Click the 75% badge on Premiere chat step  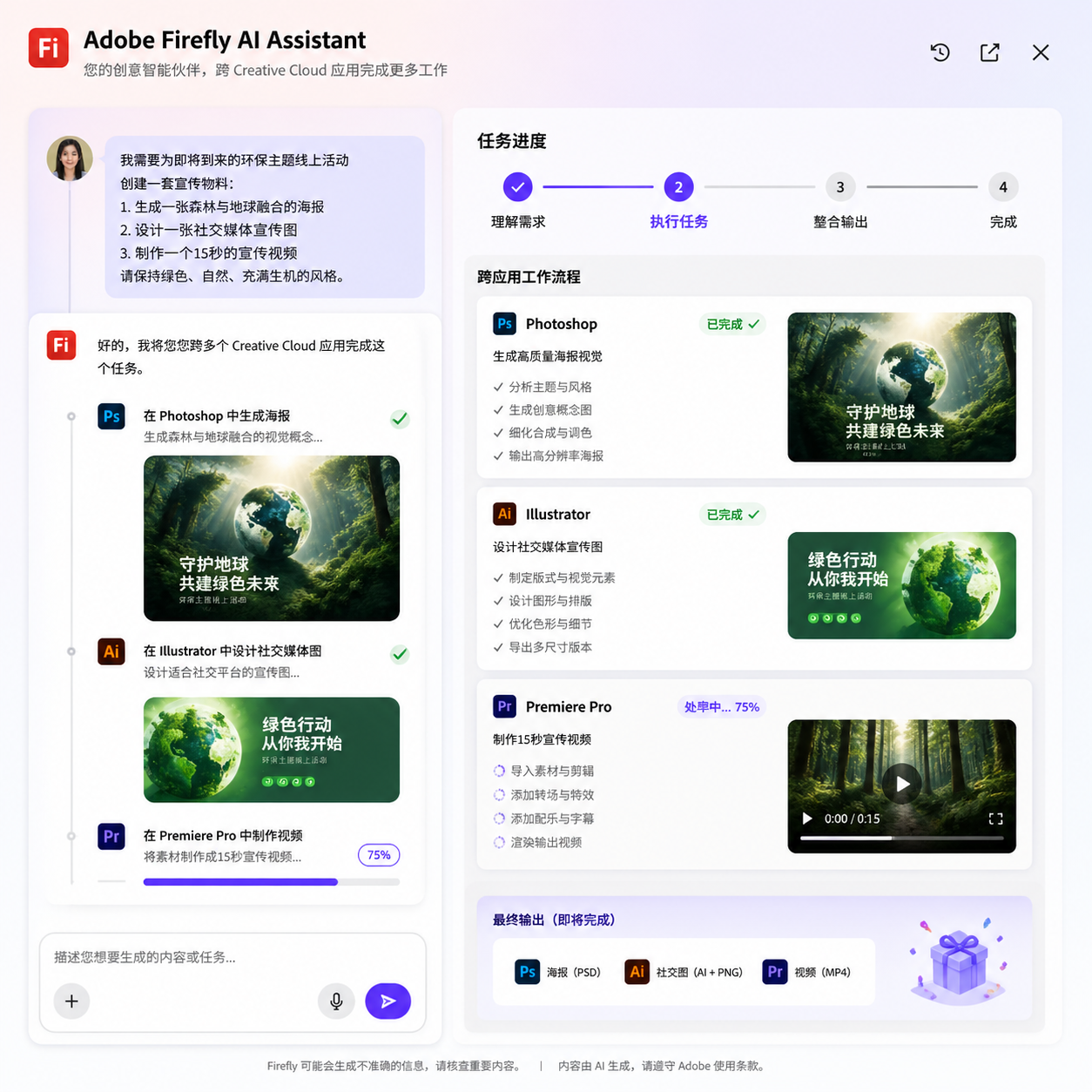pos(379,855)
